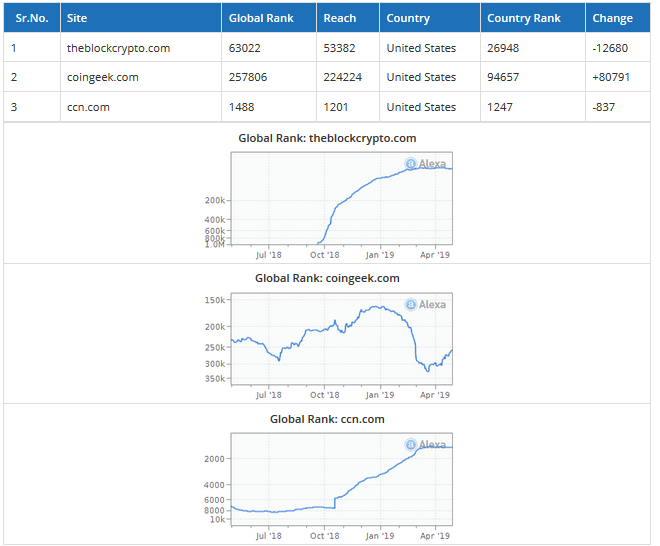Select coingeek.com in the Site column
The width and height of the screenshot is (660, 546).
tap(102, 77)
